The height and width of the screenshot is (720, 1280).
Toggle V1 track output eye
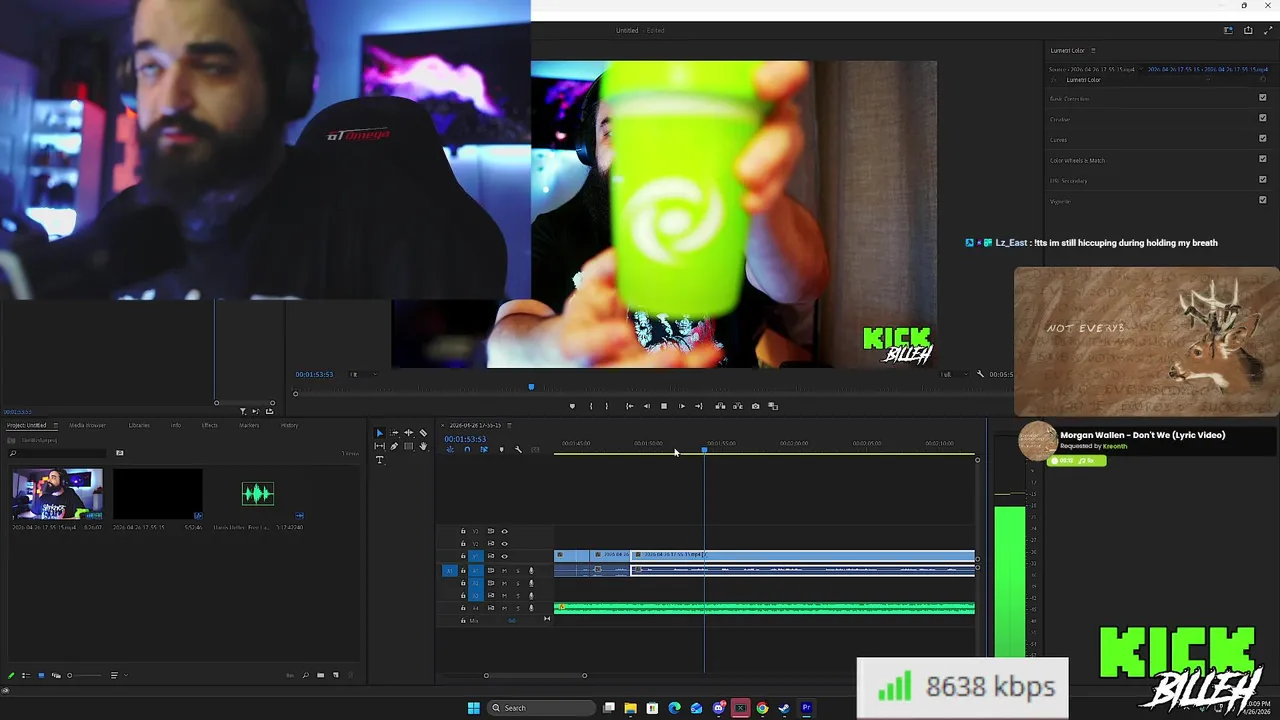(x=504, y=556)
